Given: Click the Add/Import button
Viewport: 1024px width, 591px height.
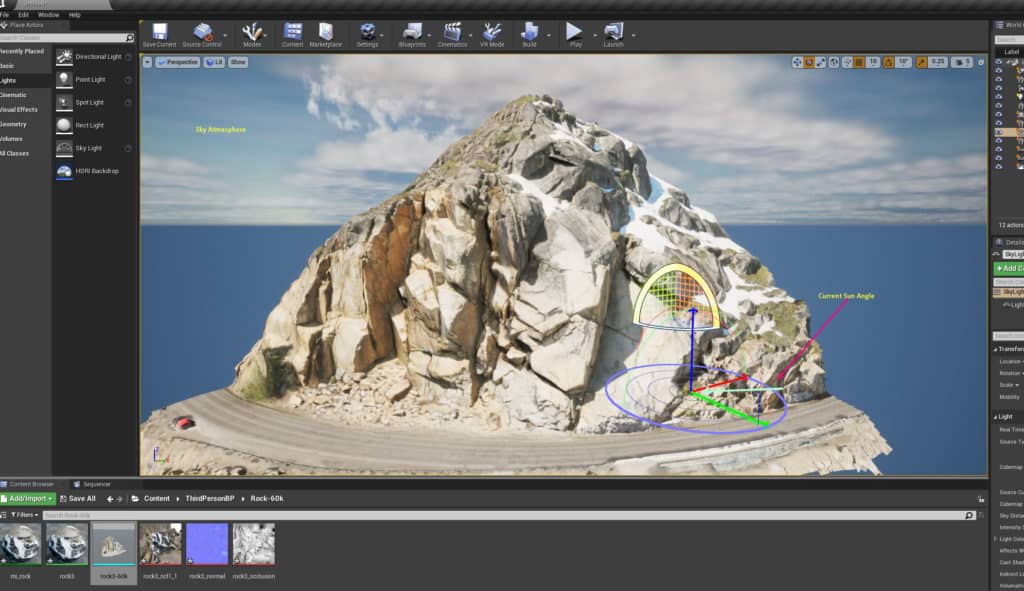Looking at the screenshot, I should [x=28, y=499].
